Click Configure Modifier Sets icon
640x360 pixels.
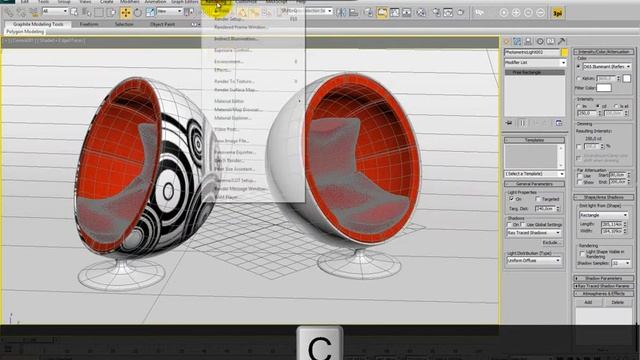[x=559, y=123]
